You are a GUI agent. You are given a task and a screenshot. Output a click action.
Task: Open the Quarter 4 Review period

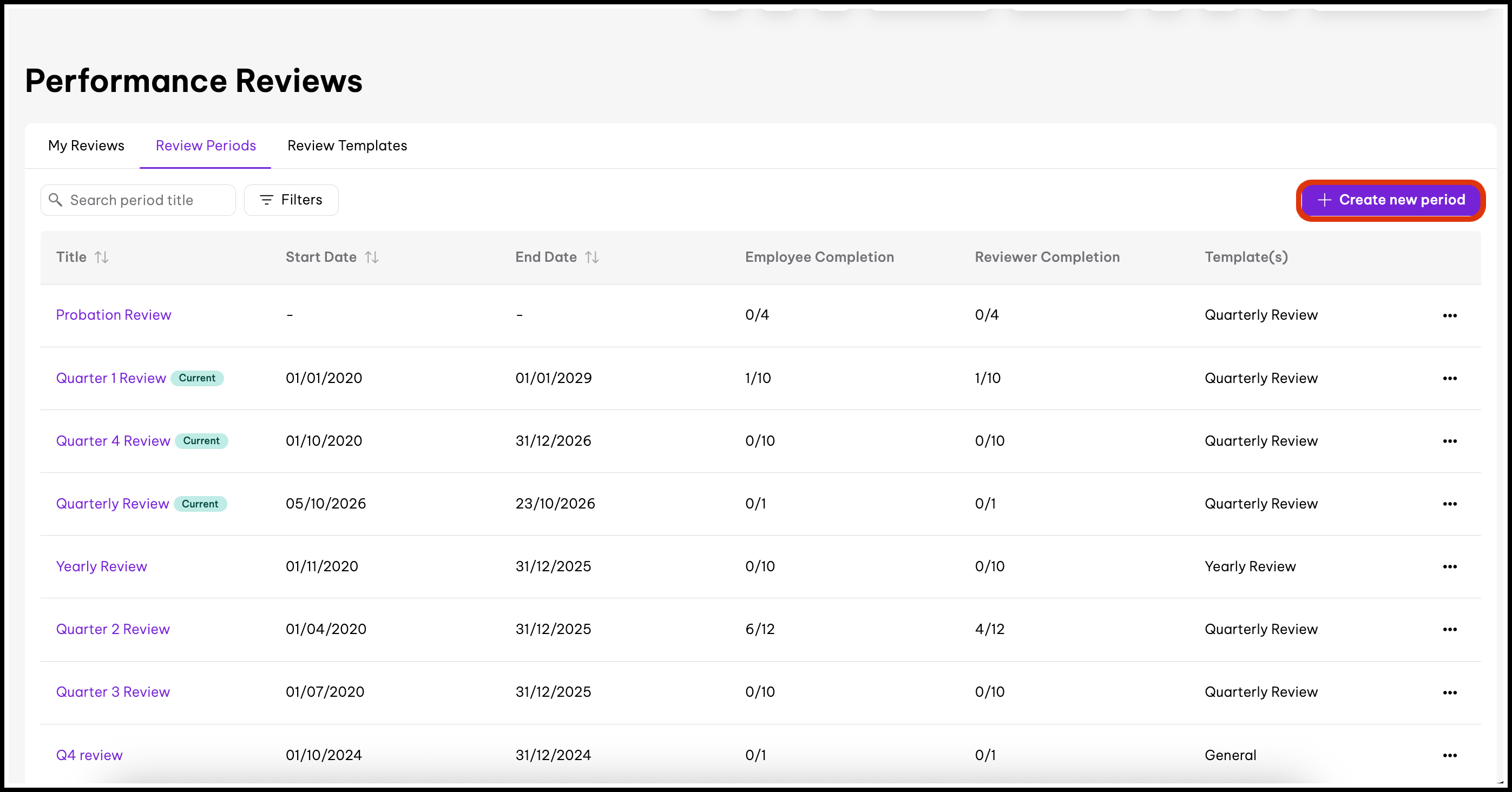pyautogui.click(x=113, y=441)
